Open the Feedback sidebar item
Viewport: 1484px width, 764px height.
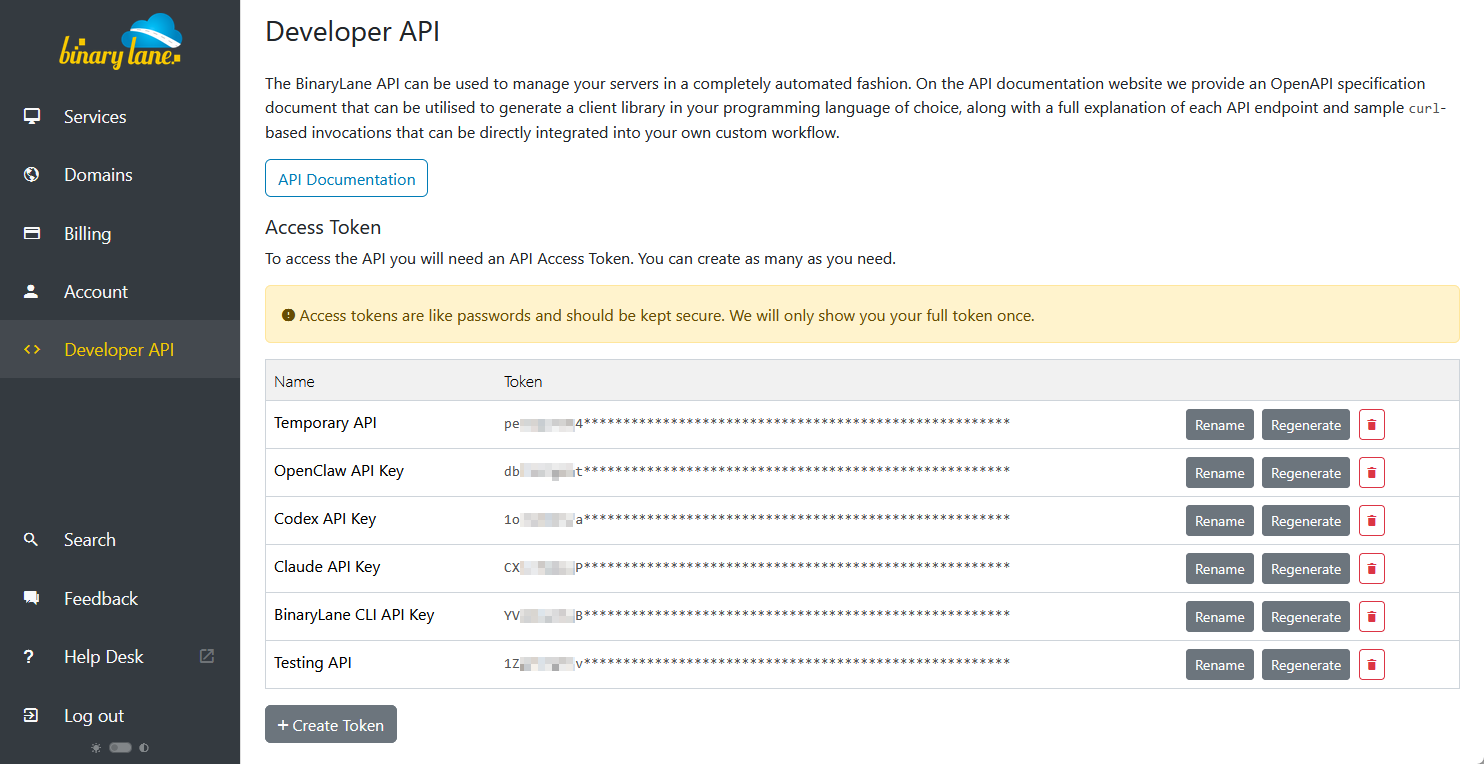point(120,598)
